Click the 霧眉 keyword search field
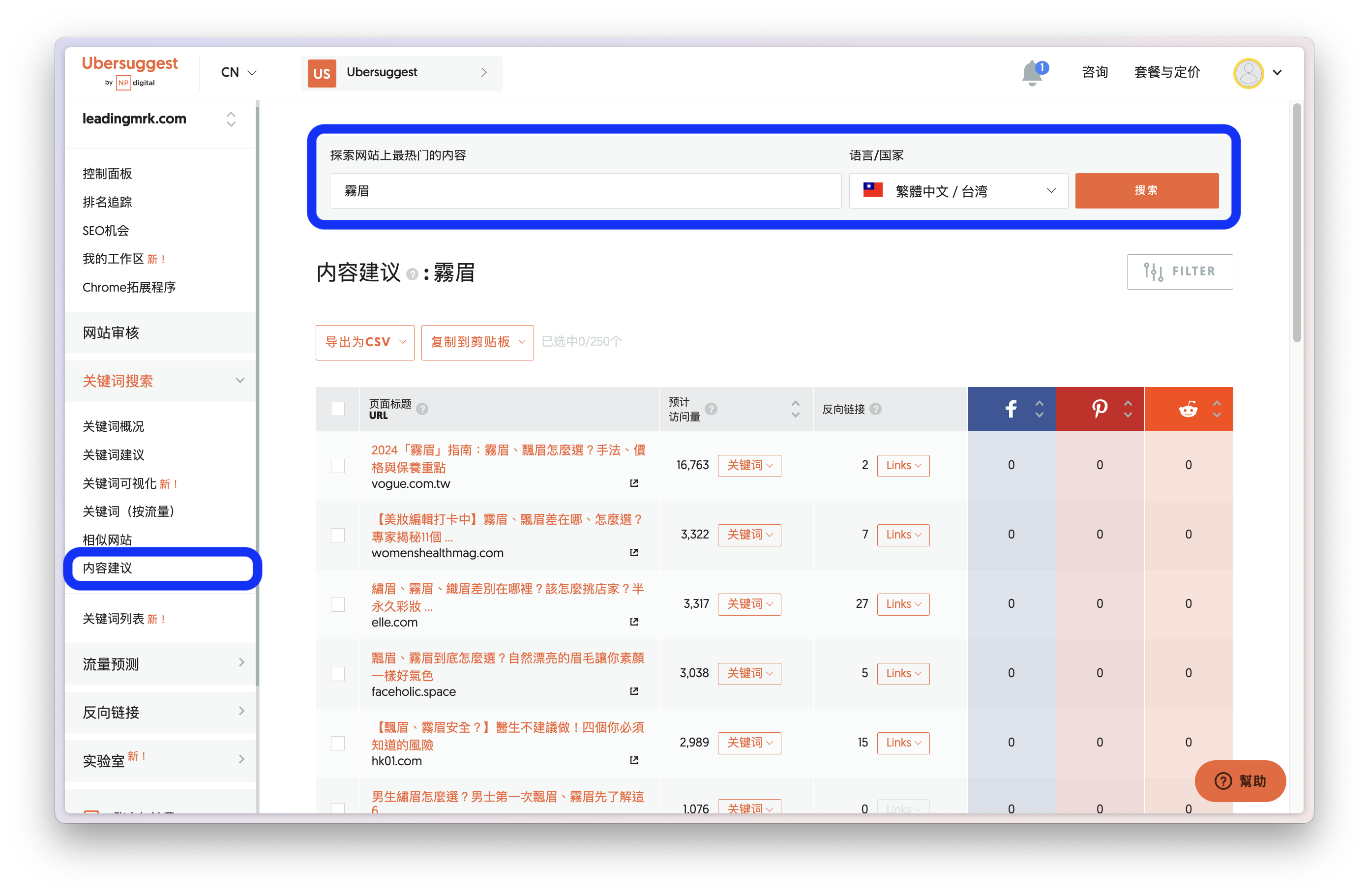 tap(586, 191)
